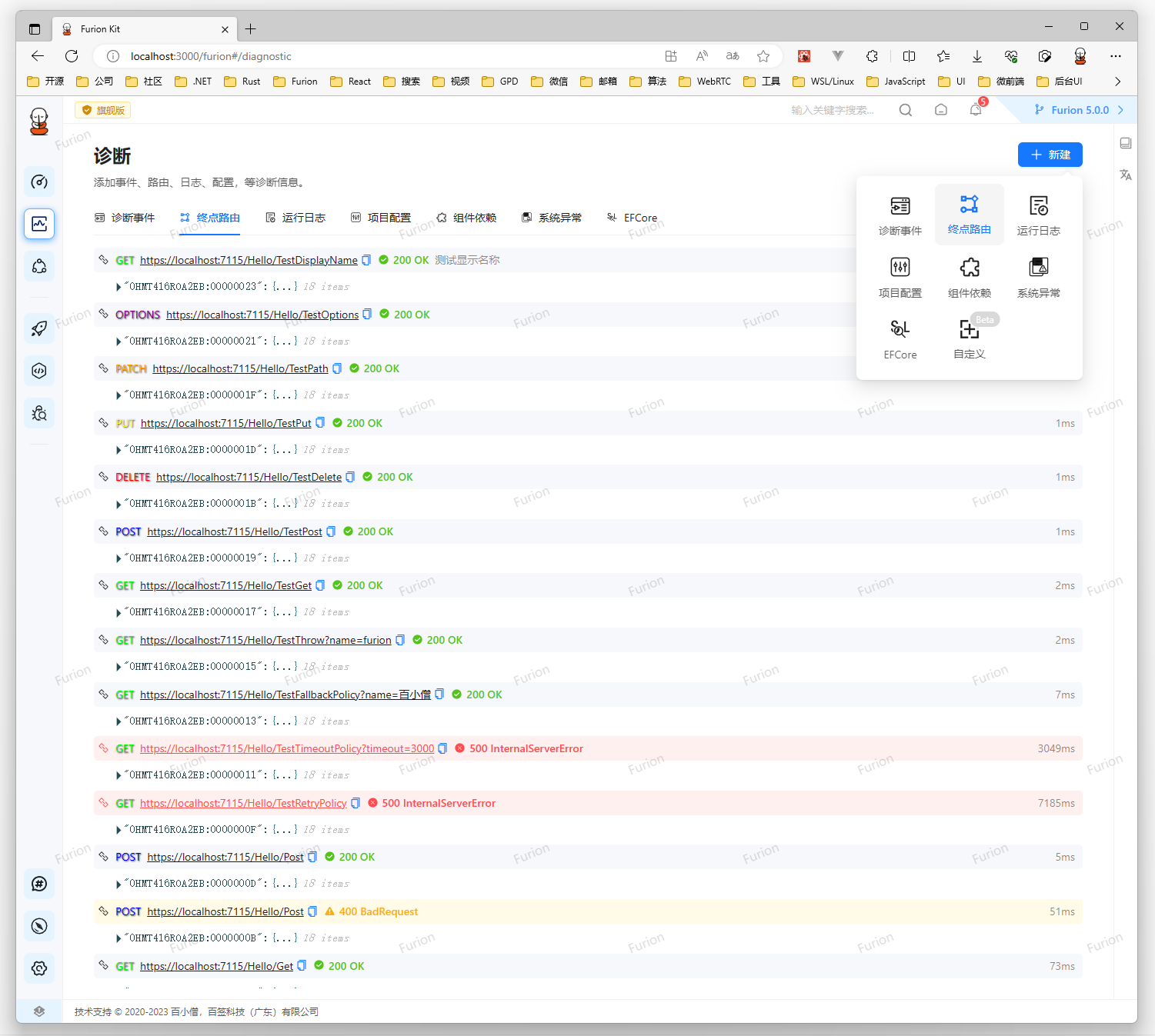Choose 自定义 Beta in the new-item popup
Screen dimensions: 1155x1036
coord(970,339)
